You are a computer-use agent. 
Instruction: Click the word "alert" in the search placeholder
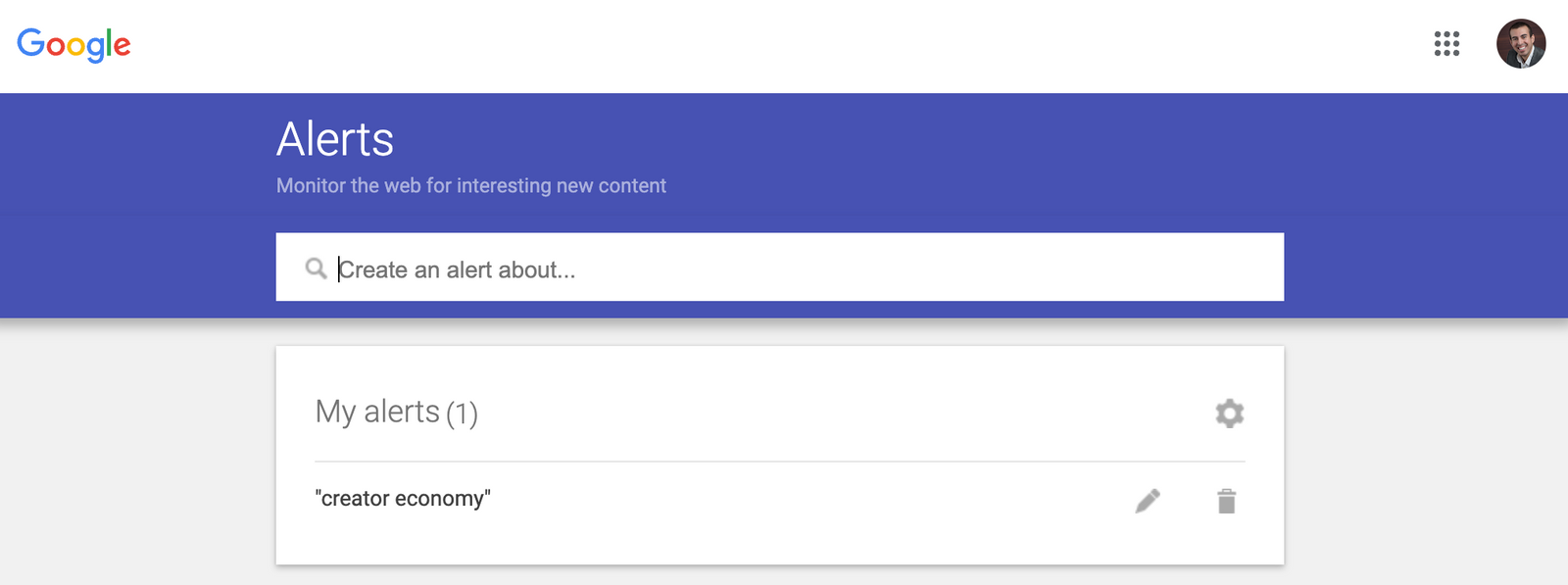[x=468, y=269]
